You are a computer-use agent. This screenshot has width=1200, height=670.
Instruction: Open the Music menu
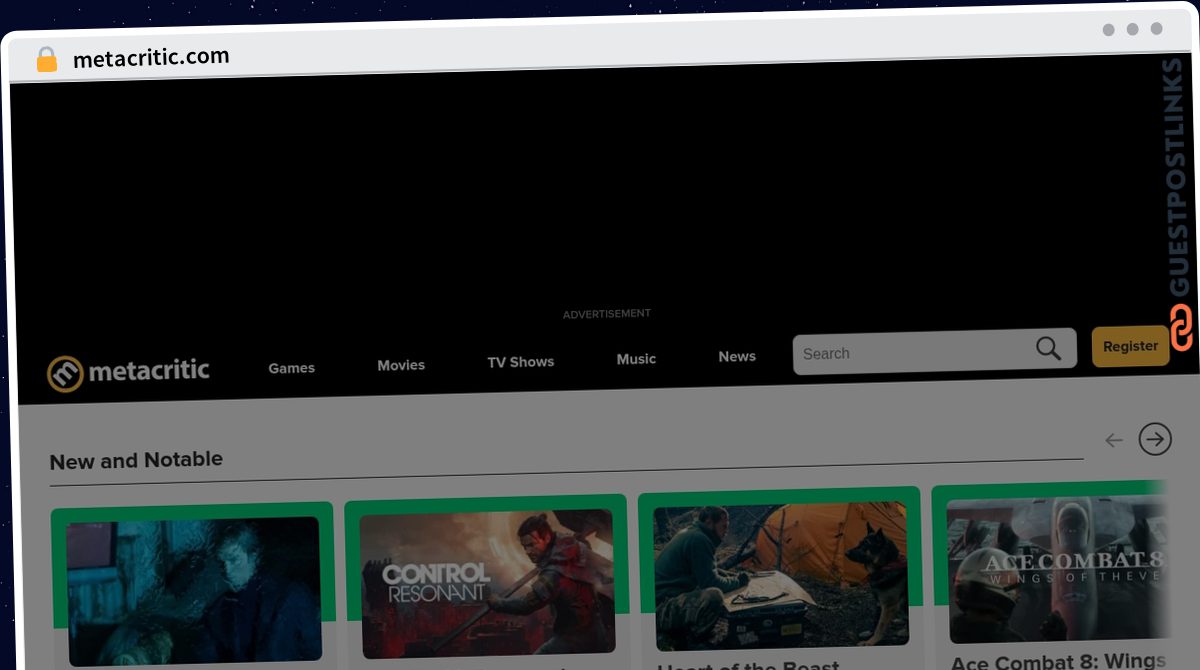point(636,359)
